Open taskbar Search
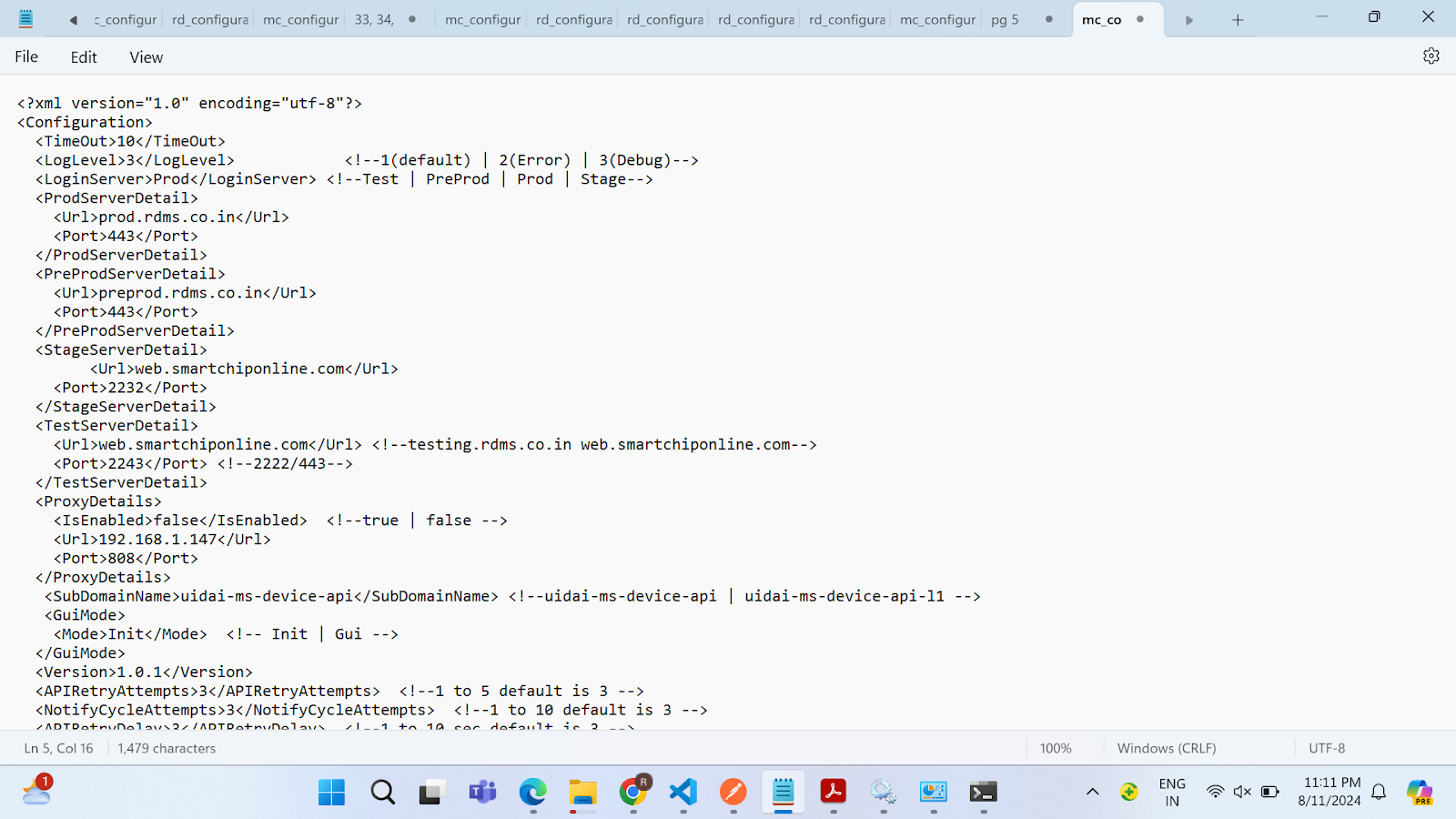Image resolution: width=1456 pixels, height=819 pixels. pos(382,793)
